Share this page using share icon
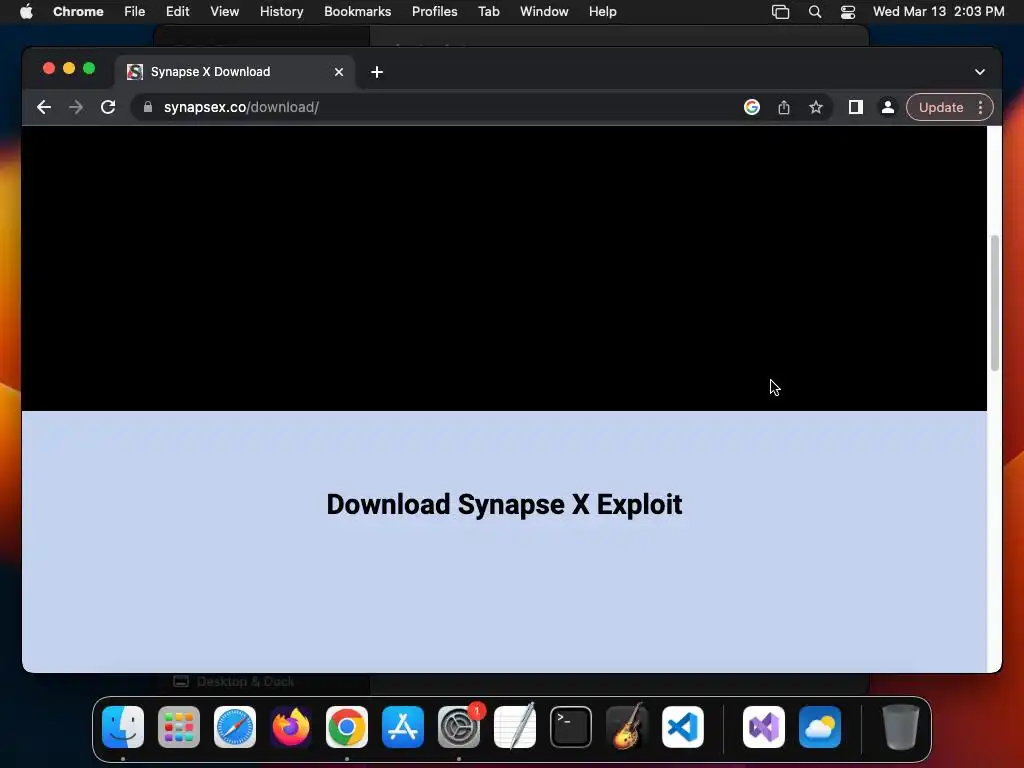 (784, 107)
